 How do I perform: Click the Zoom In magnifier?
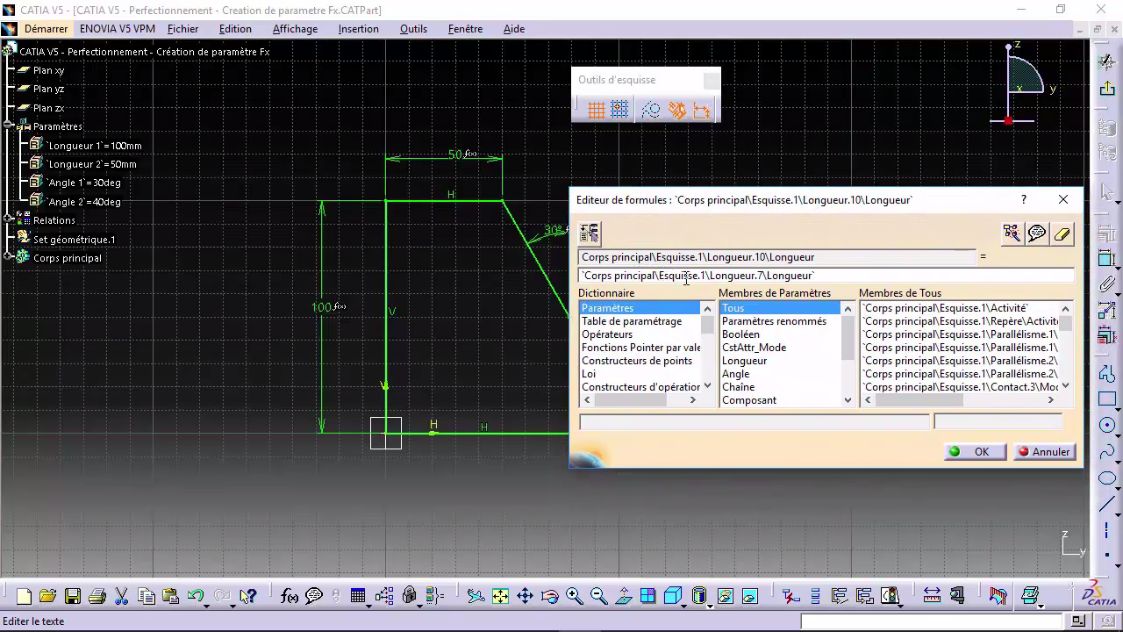(574, 596)
